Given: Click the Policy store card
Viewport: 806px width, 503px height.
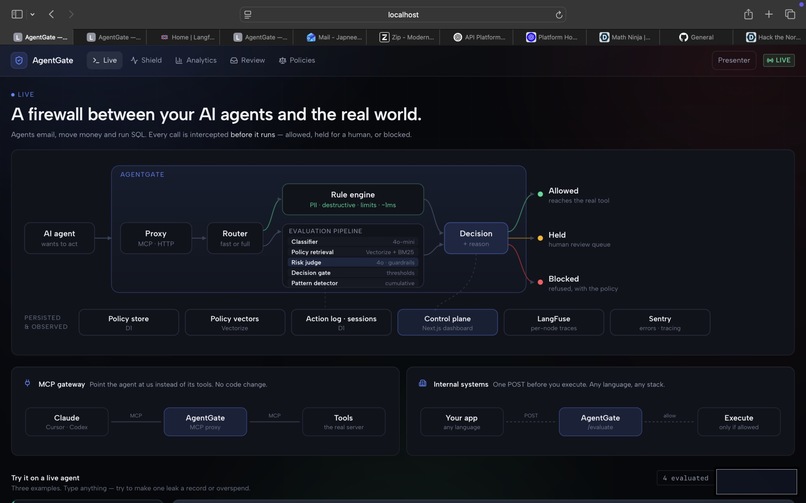Looking at the screenshot, I should coord(129,322).
